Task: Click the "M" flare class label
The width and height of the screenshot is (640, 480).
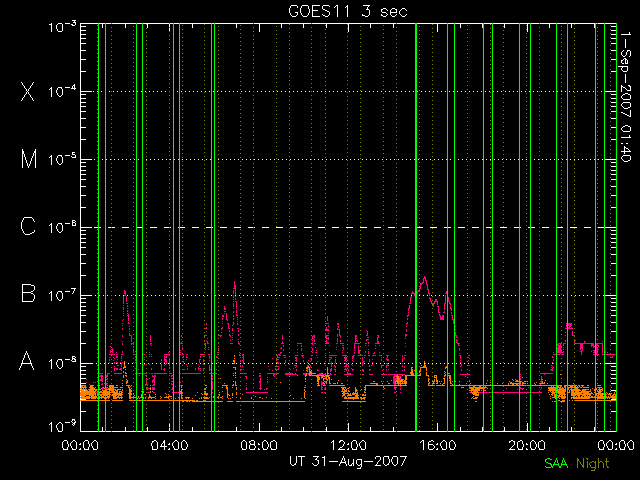Action: click(x=29, y=159)
